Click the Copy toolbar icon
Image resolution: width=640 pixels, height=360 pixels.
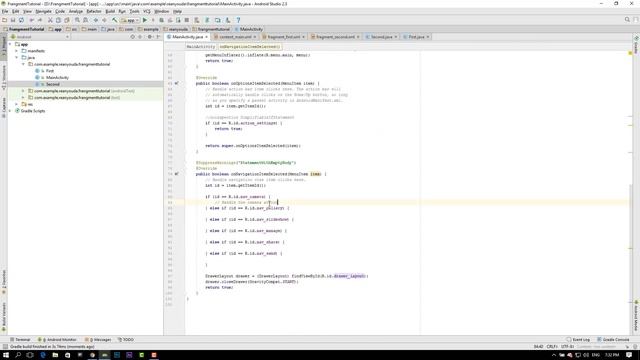58,20
